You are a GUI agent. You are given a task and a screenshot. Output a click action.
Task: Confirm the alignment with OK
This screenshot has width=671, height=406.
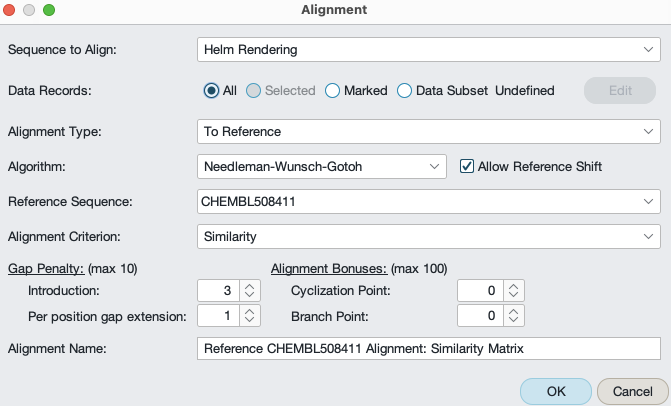(556, 391)
